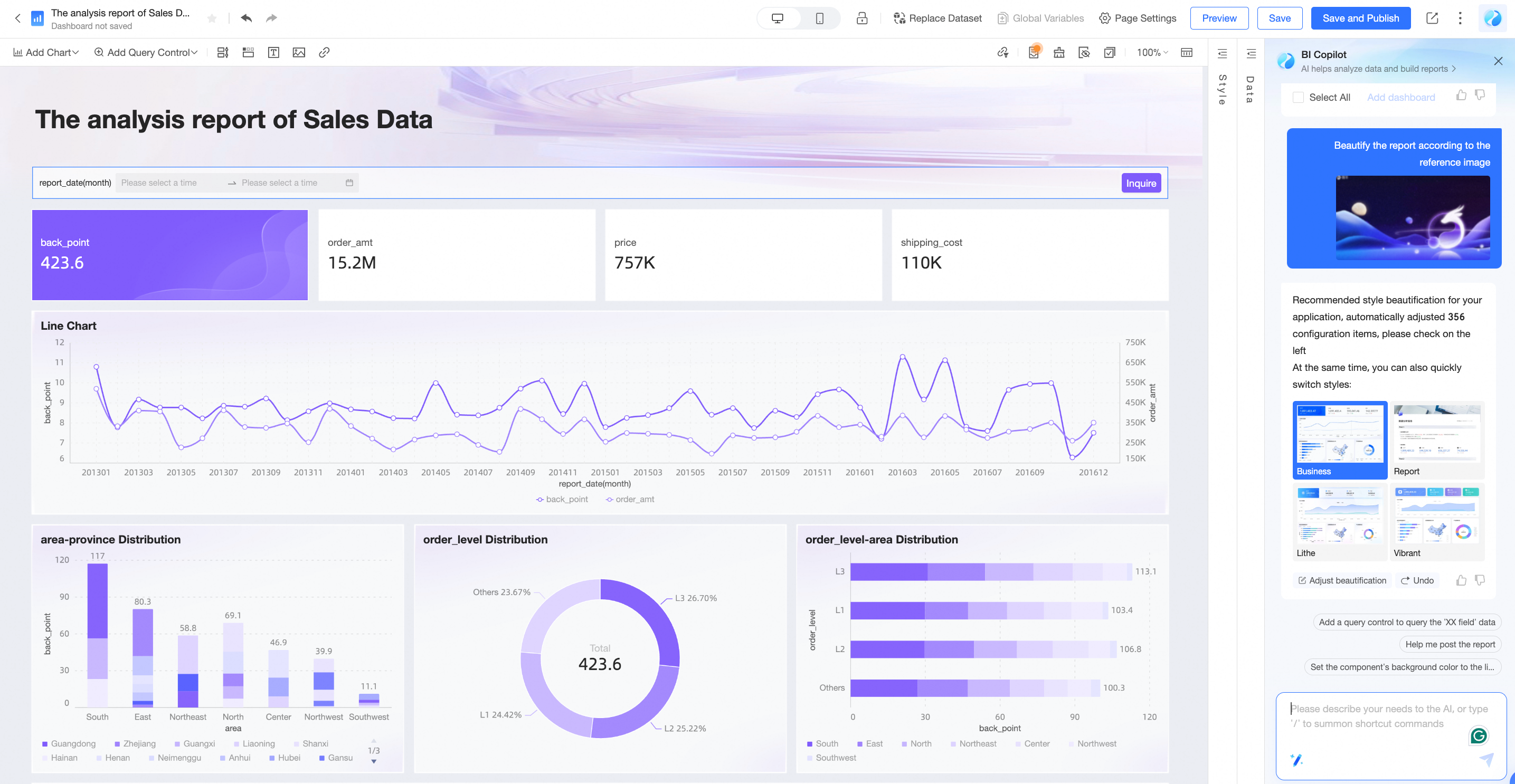Image resolution: width=1515 pixels, height=784 pixels.
Task: Select the Vibrant style thumbnail
Action: coord(1436,520)
